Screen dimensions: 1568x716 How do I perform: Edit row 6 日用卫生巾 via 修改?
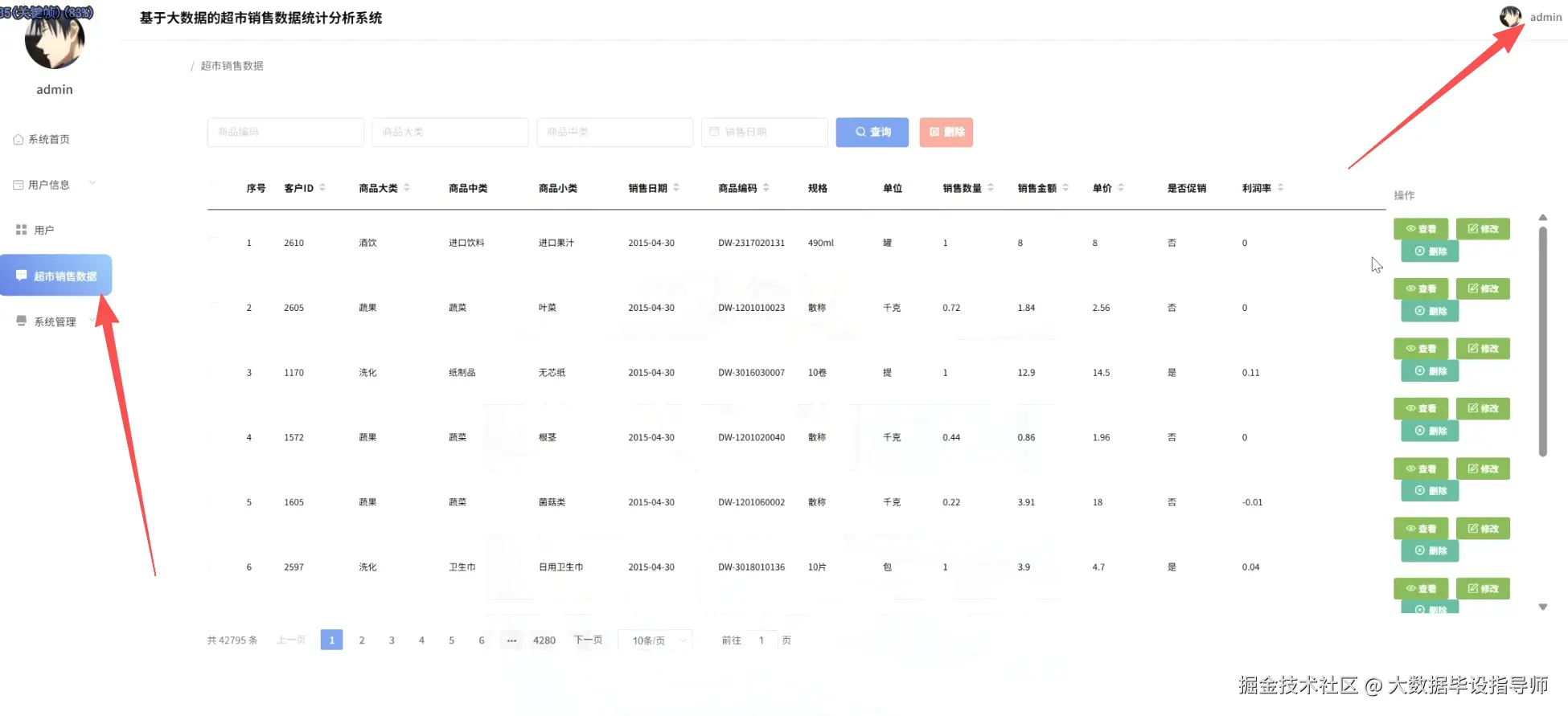(1483, 529)
